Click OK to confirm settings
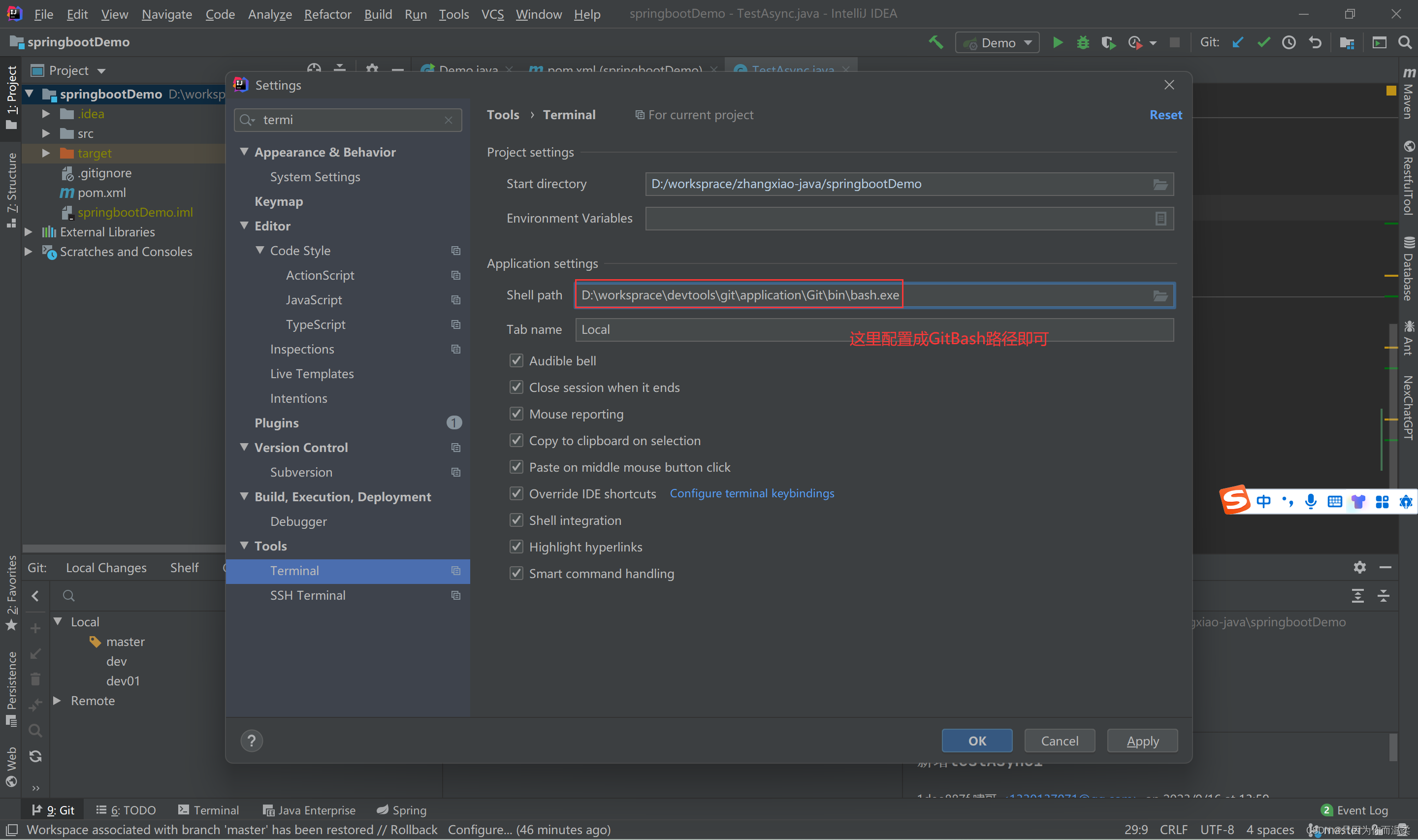This screenshot has height=840, width=1418. coord(977,741)
